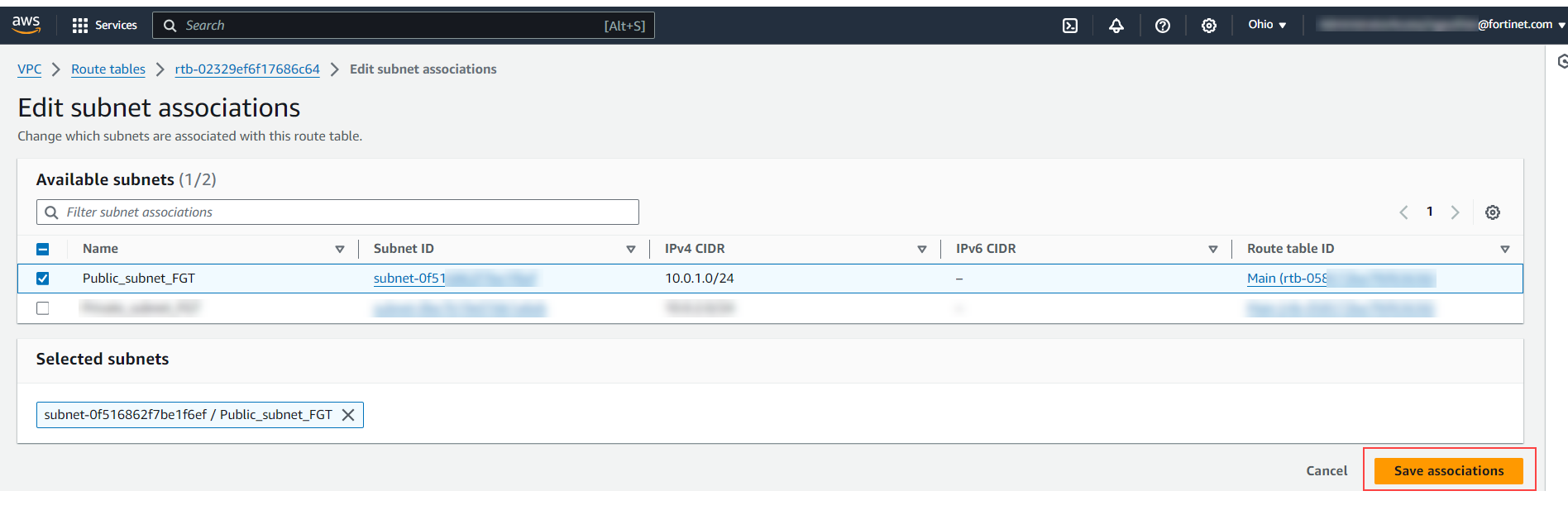Open the Main (rtb-058 route table link

point(1341,279)
